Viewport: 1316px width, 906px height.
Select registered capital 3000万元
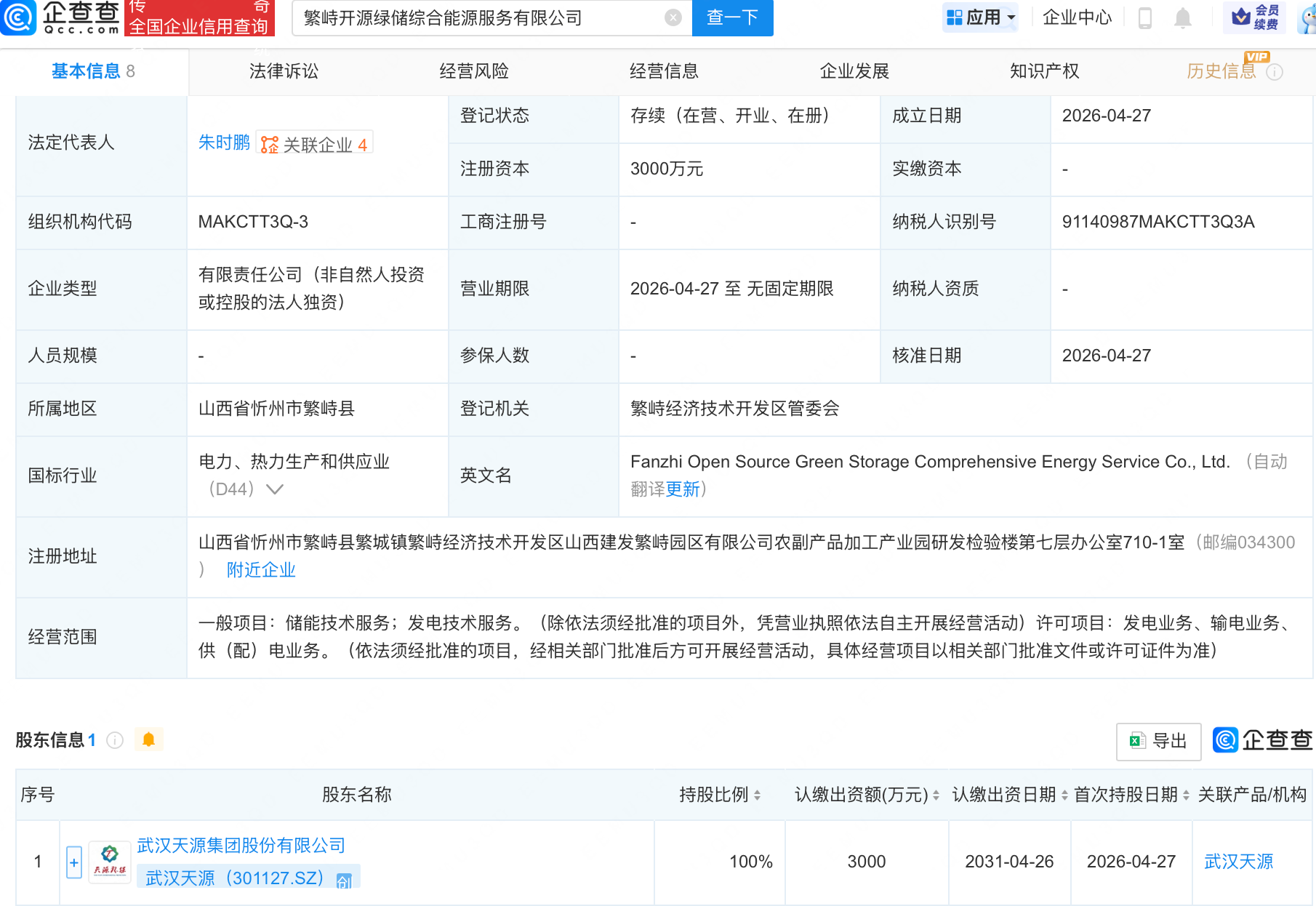tap(667, 169)
